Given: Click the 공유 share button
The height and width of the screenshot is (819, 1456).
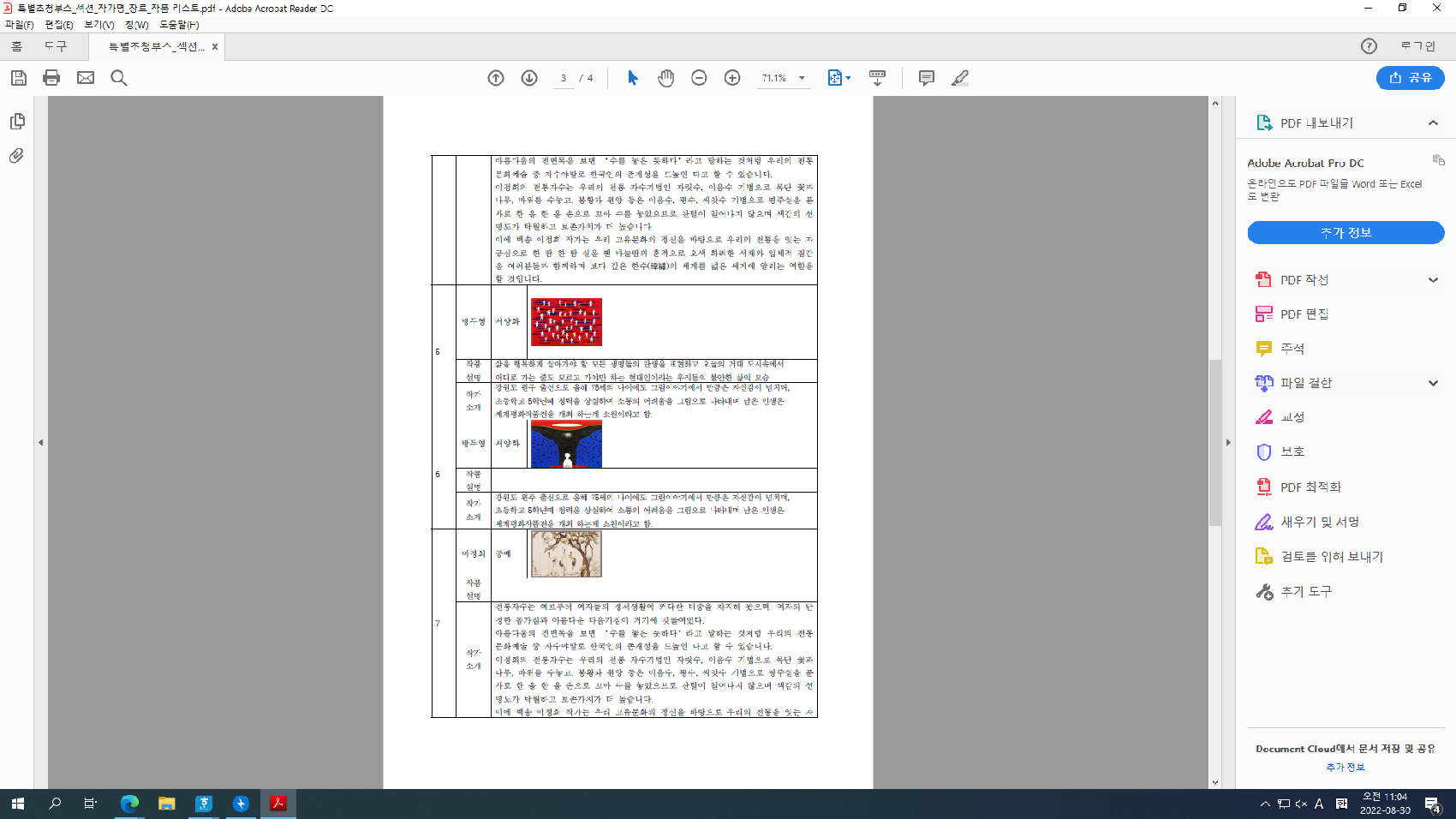Looking at the screenshot, I should point(1410,78).
